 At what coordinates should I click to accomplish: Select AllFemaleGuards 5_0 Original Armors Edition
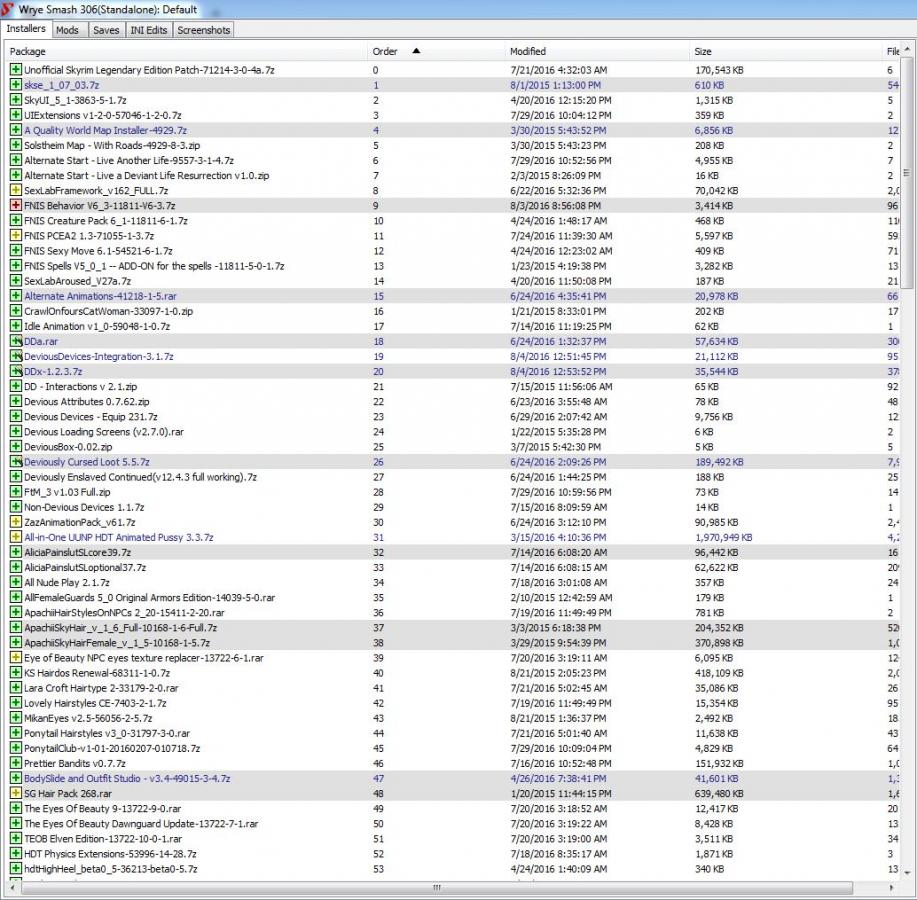point(454,597)
